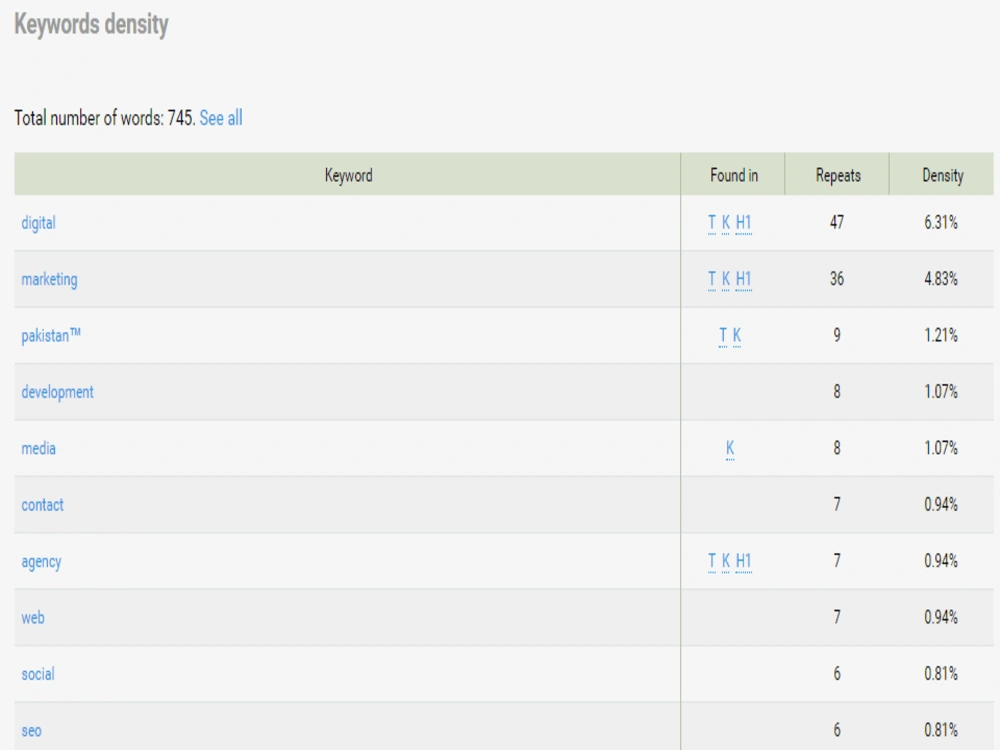Click density 0.94% in agency row

941,561
